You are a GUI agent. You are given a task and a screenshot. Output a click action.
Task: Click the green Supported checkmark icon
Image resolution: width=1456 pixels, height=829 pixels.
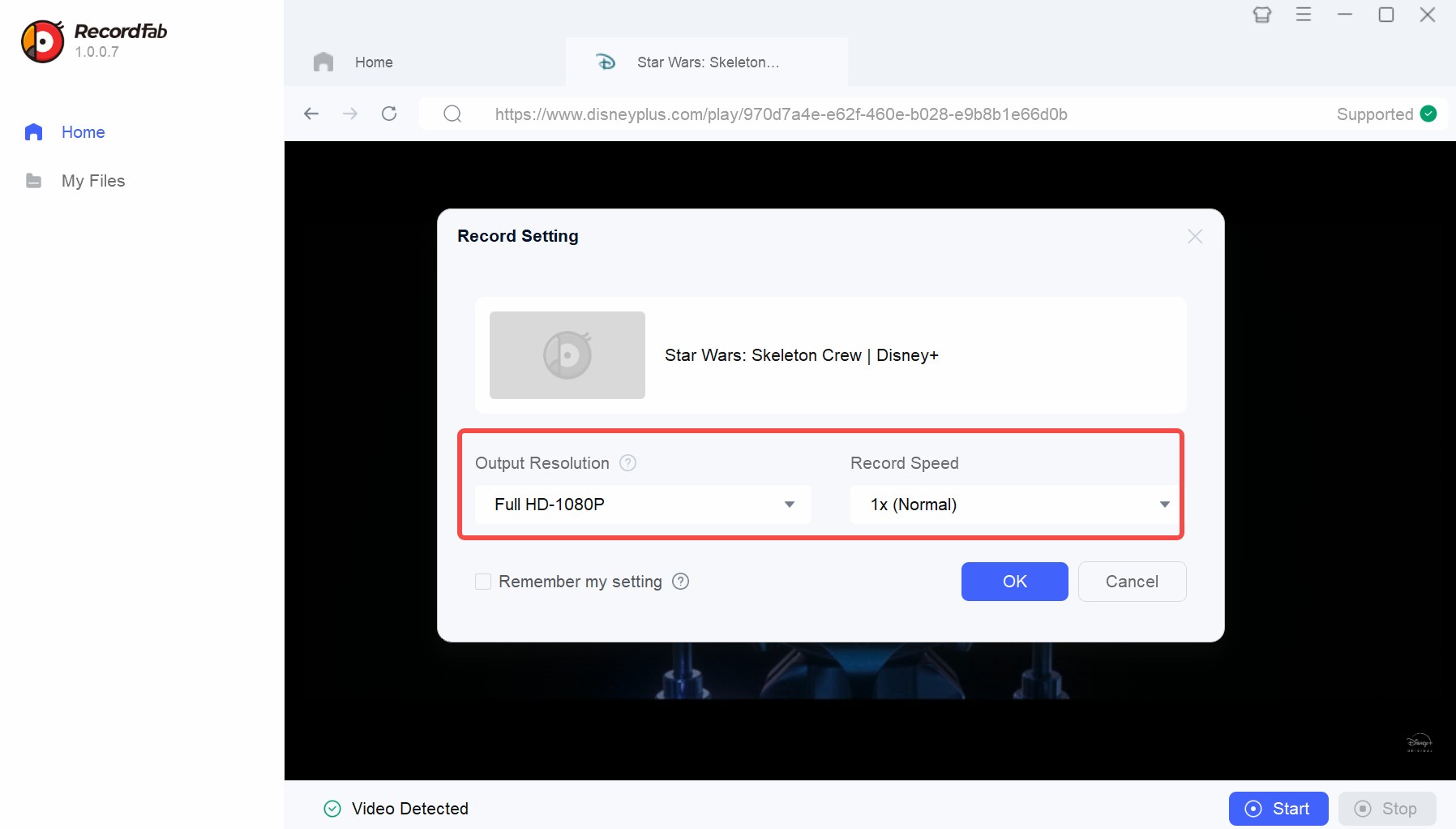(x=1429, y=114)
